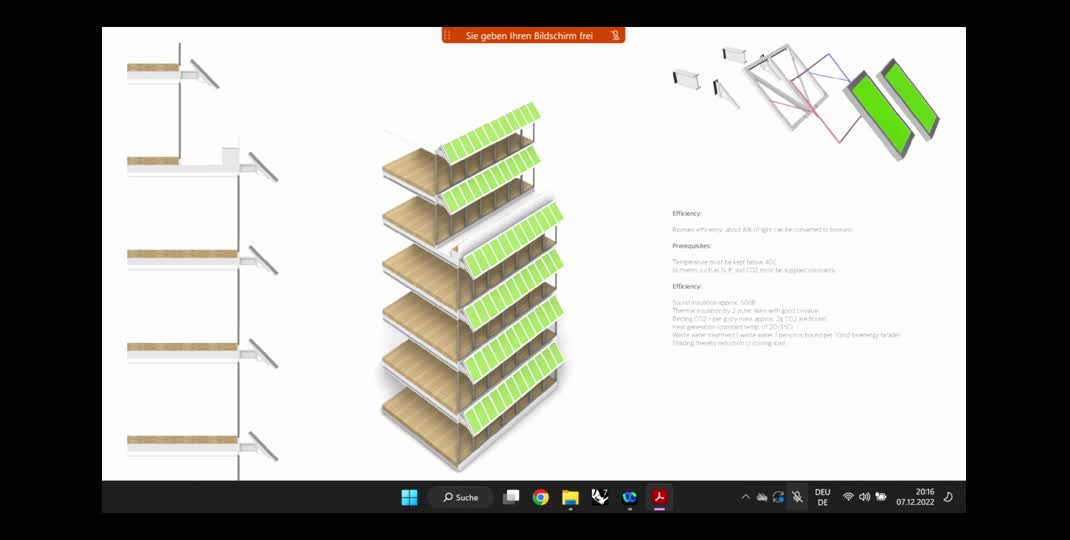Switch keyboard language DEU DE
This screenshot has width=1070, height=540.
(x=822, y=497)
